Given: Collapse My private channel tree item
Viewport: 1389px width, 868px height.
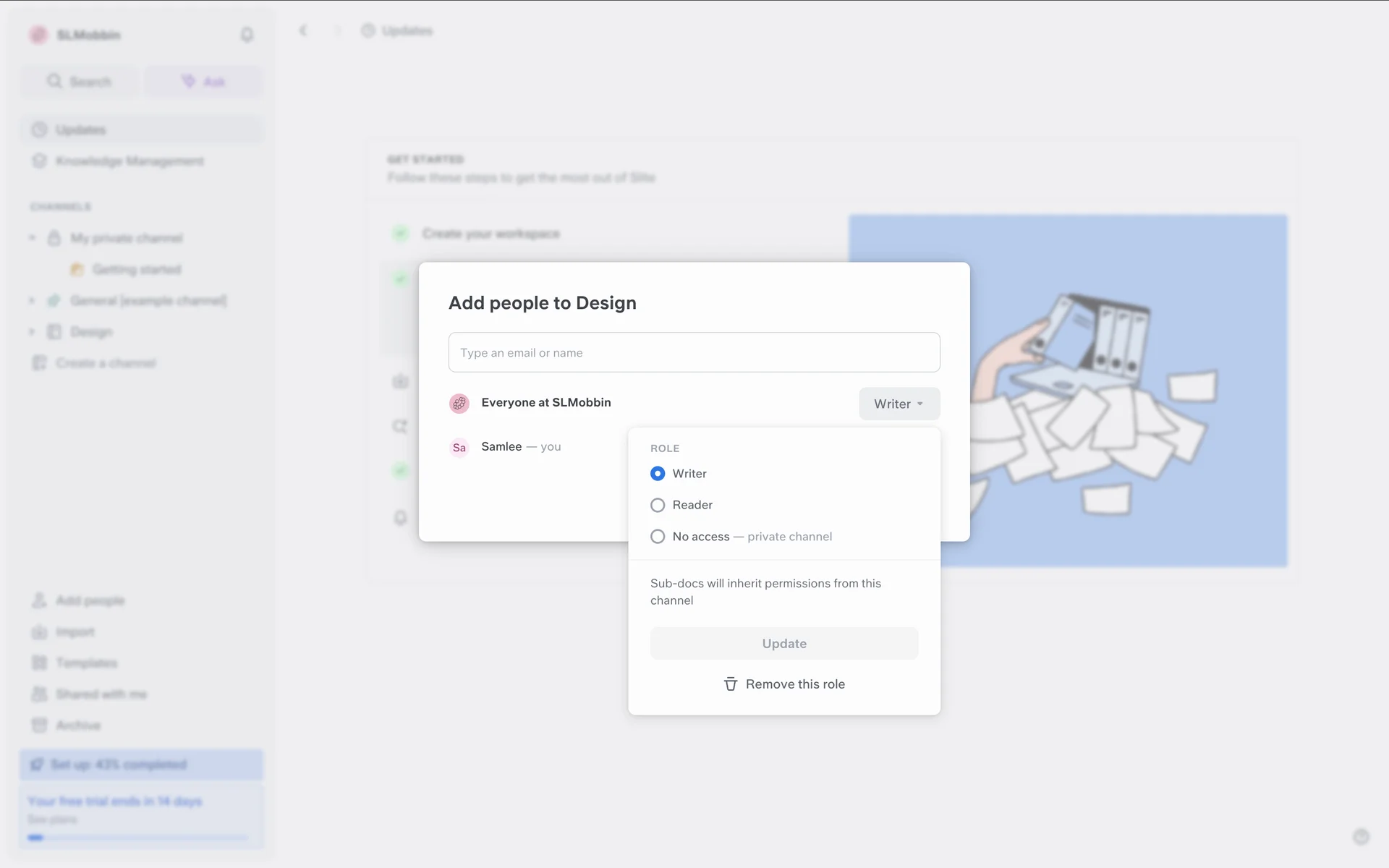Looking at the screenshot, I should pyautogui.click(x=32, y=238).
